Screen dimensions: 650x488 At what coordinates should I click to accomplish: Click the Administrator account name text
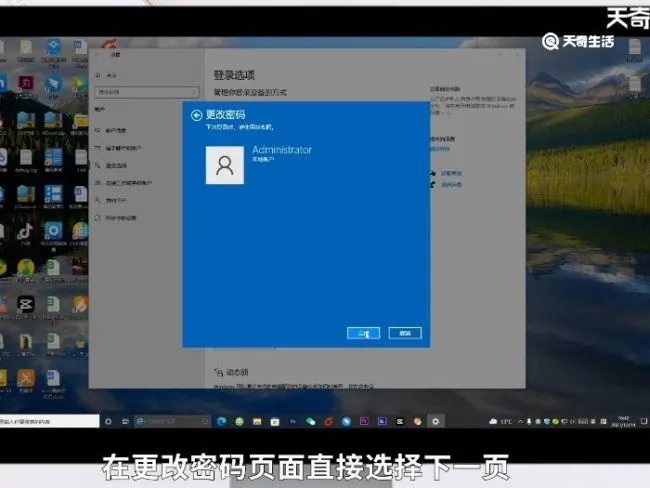(282, 150)
